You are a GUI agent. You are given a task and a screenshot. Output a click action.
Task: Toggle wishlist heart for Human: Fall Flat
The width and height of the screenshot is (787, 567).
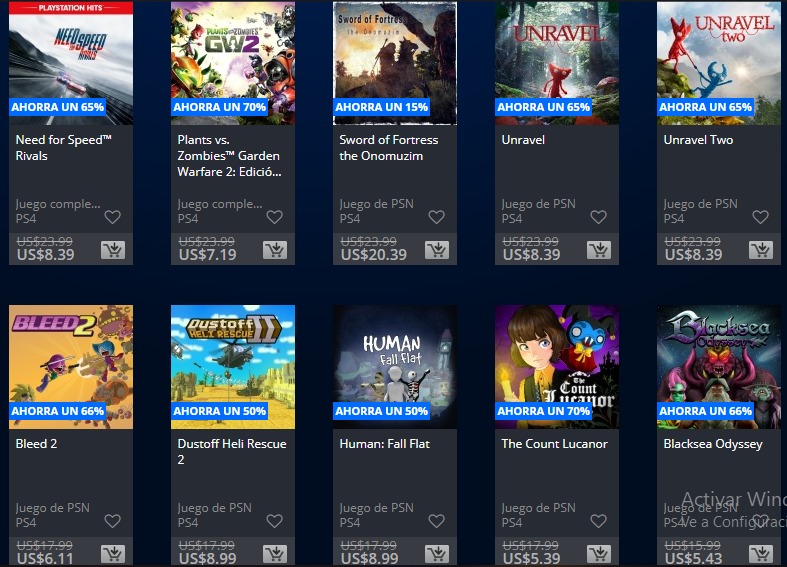click(x=436, y=521)
